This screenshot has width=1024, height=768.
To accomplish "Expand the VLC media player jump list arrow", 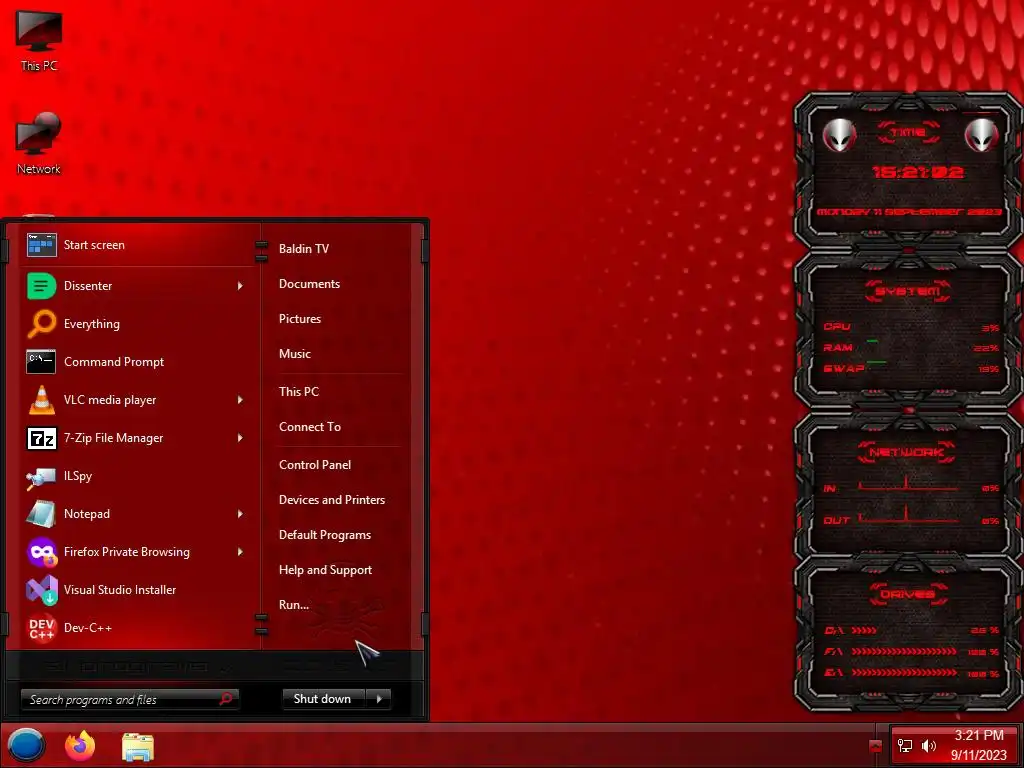I will click(240, 400).
